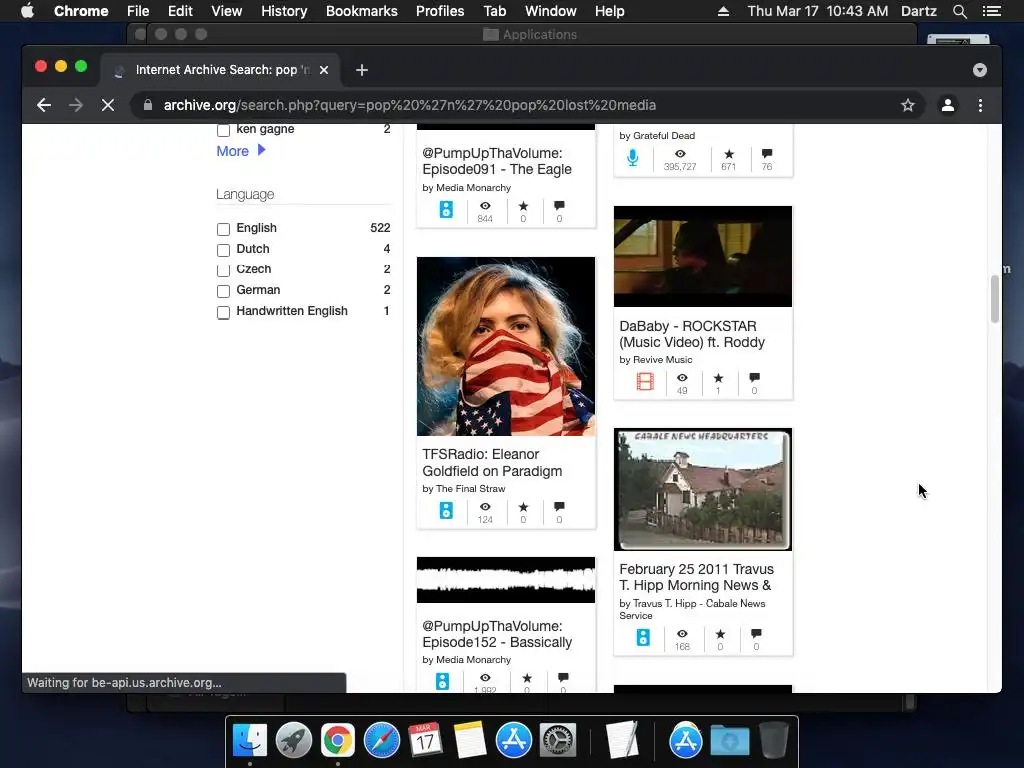Check the Czech language filter
The image size is (1024, 768).
pos(223,270)
